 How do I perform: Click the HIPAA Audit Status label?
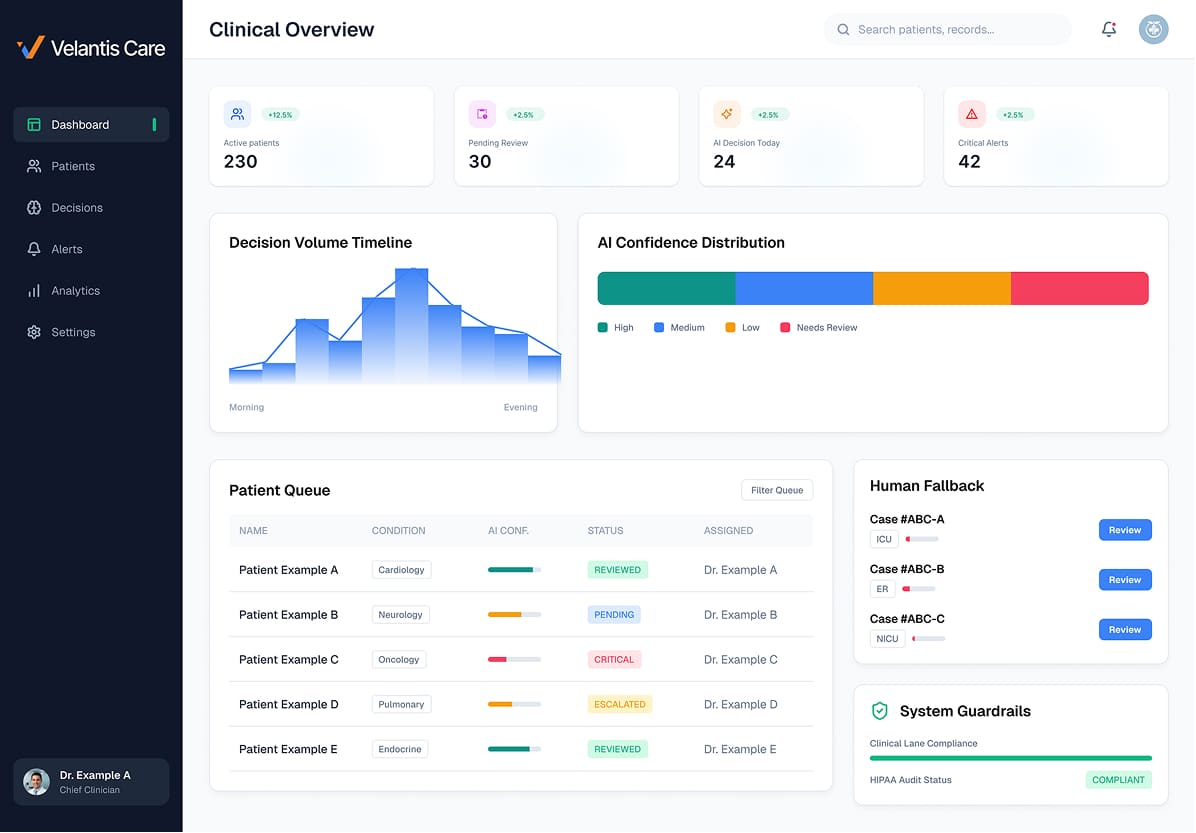pos(911,780)
